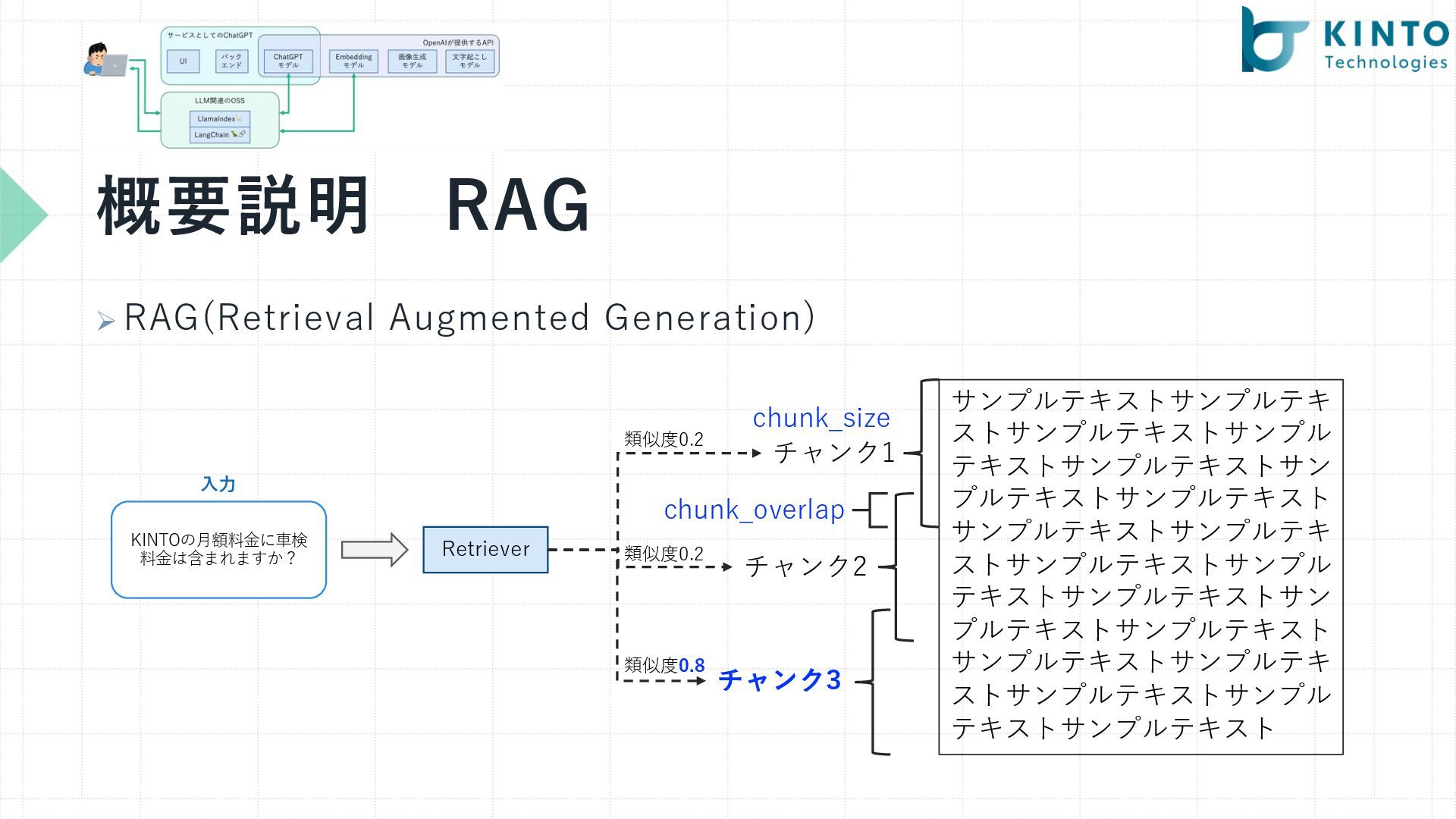Click the ChatGPT モデル box
The image size is (1456, 819).
288,61
